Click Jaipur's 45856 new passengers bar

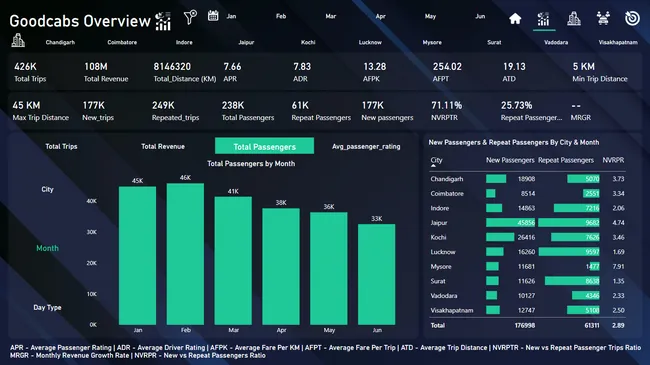510,223
